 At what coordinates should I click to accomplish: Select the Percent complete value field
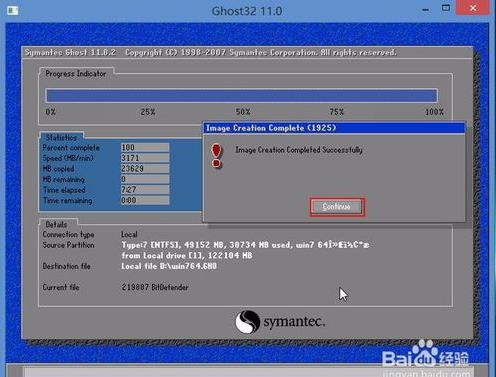pos(145,147)
